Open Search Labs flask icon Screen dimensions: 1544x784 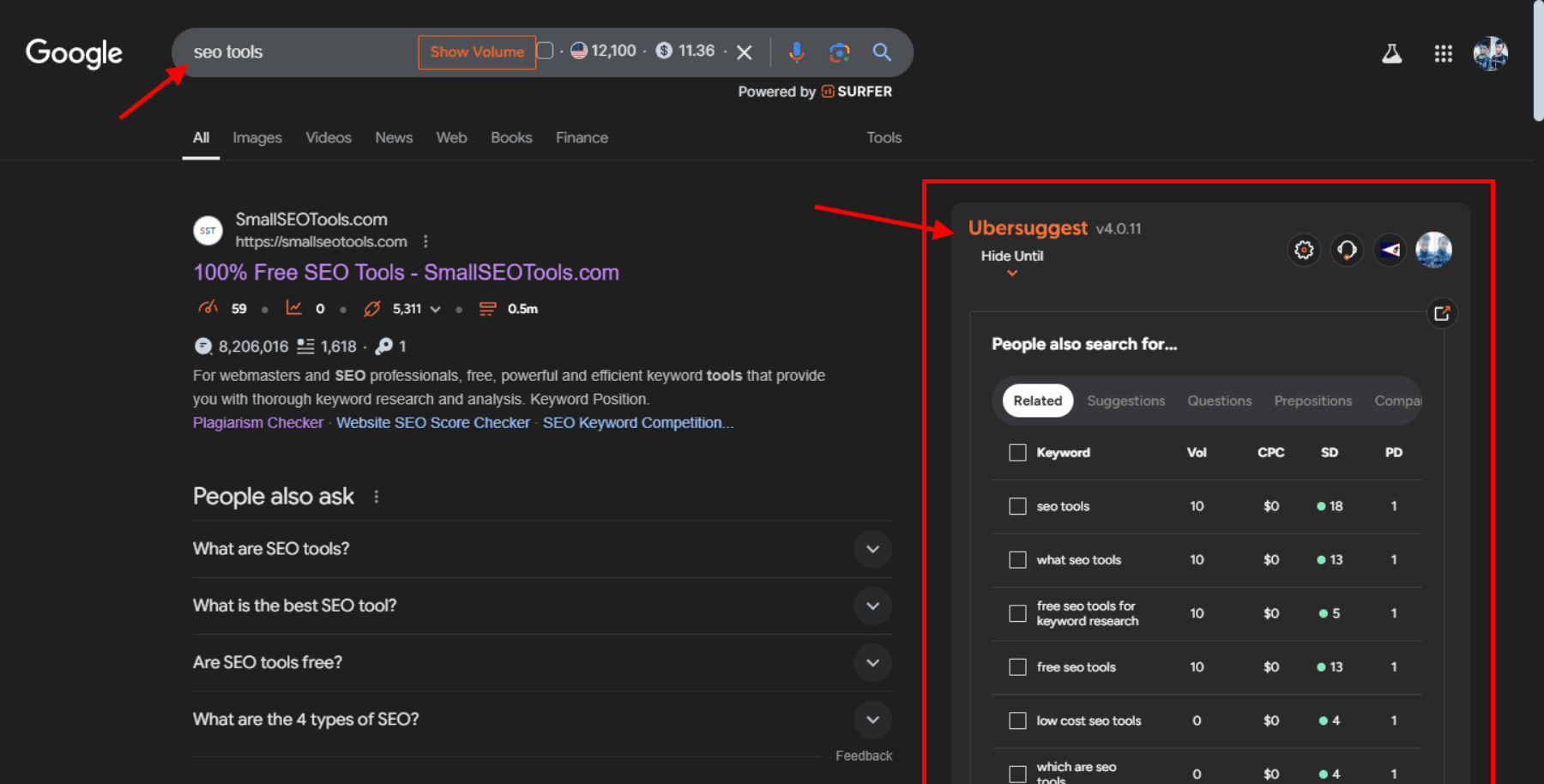[x=1391, y=54]
